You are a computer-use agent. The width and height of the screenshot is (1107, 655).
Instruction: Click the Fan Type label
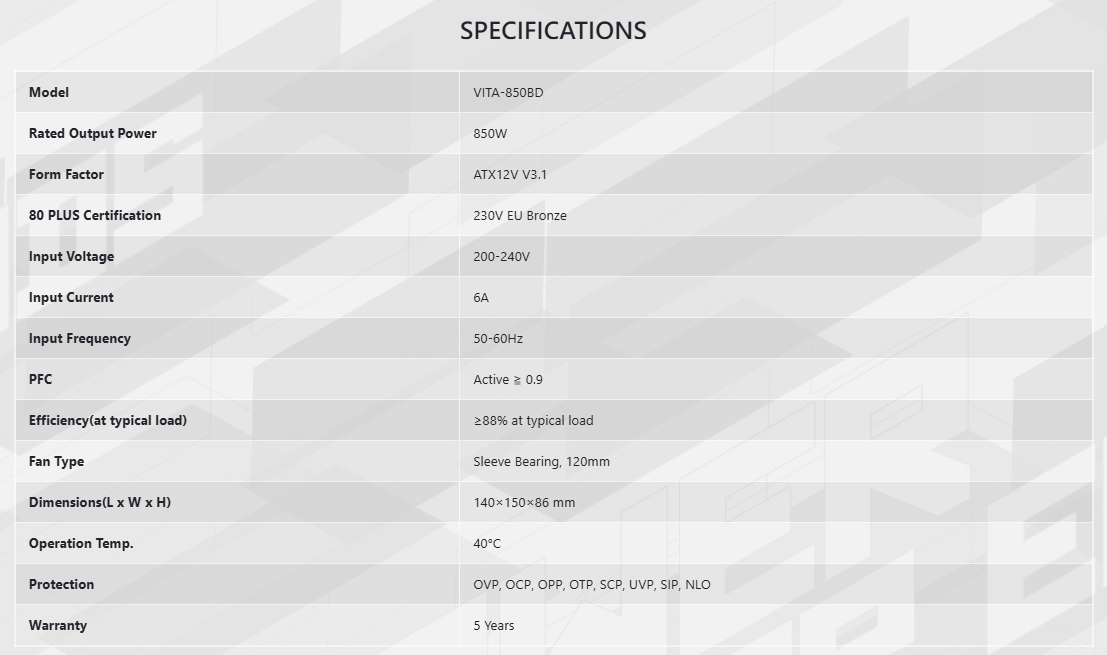coord(56,461)
